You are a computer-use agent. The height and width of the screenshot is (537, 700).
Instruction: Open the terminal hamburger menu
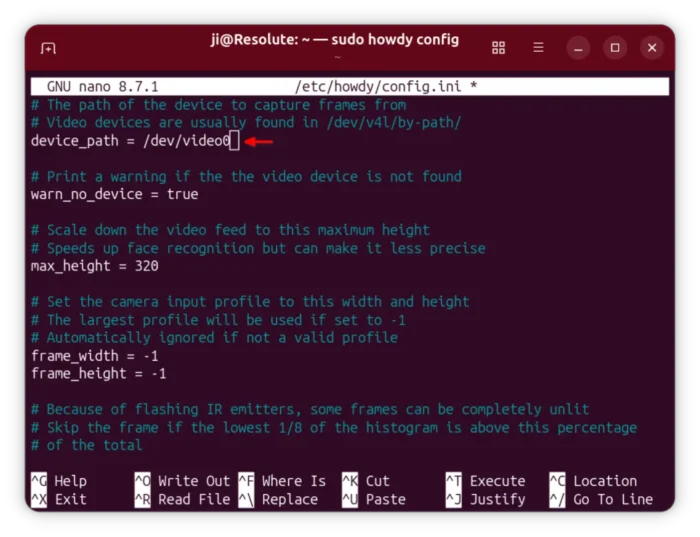538,48
